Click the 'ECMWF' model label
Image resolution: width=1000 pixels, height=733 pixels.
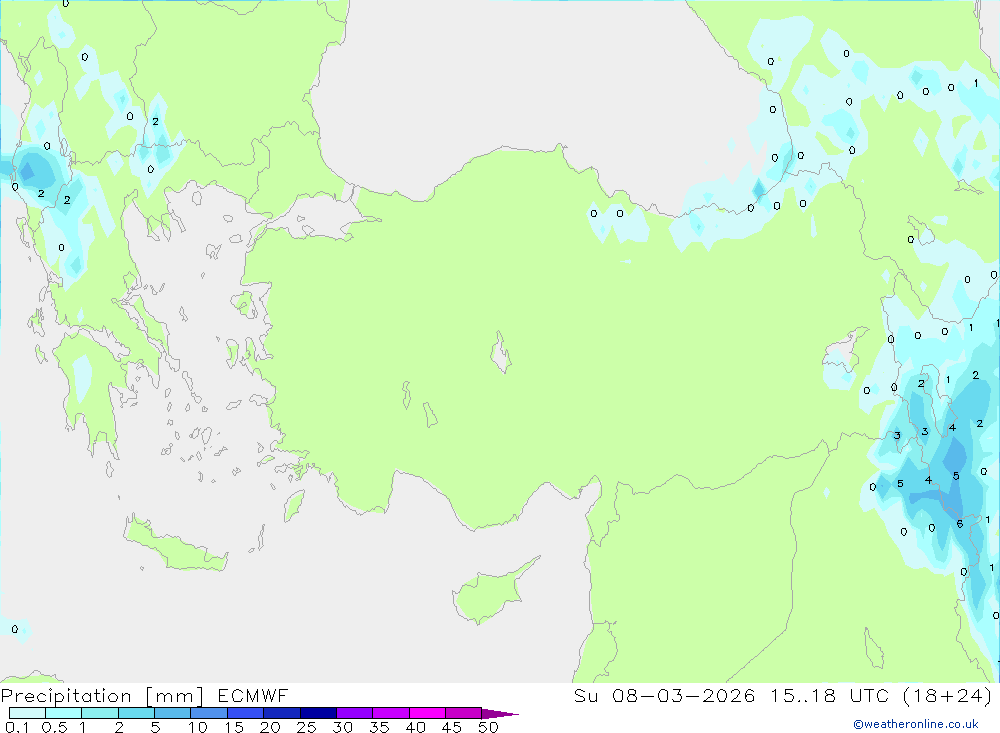[x=253, y=695]
